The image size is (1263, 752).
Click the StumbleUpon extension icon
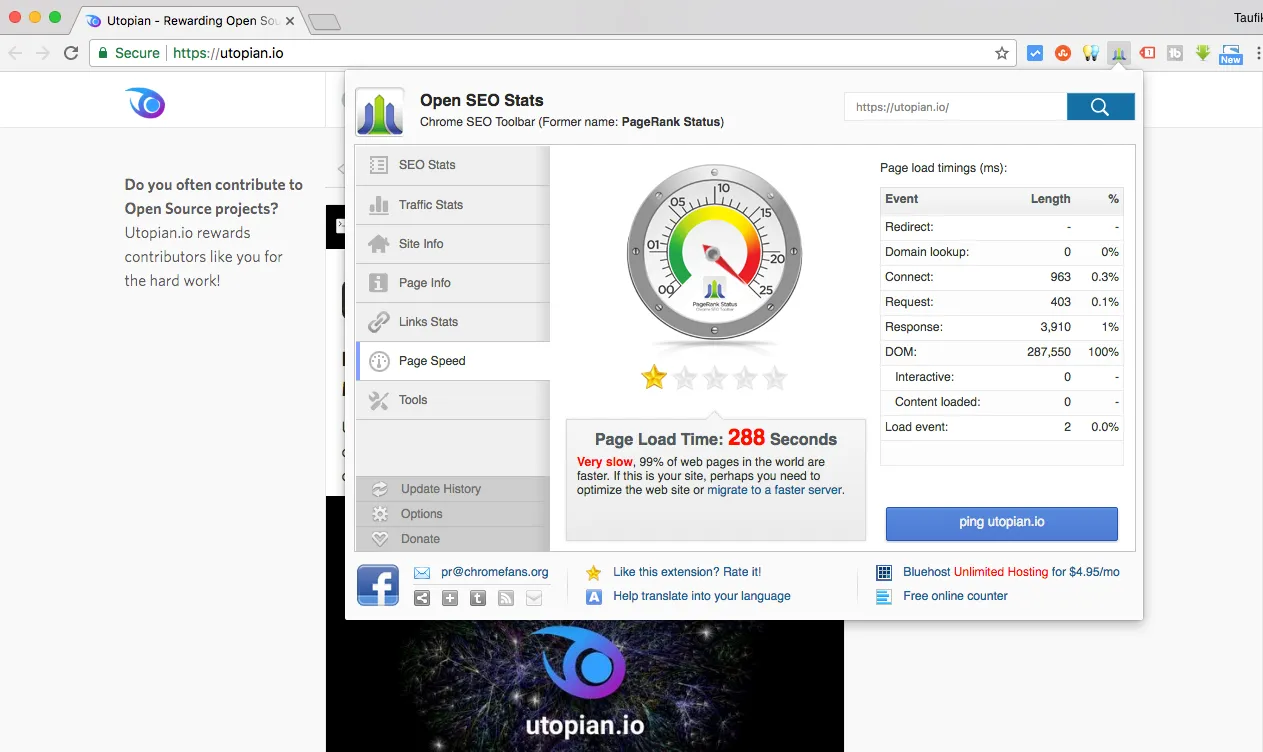(1064, 53)
